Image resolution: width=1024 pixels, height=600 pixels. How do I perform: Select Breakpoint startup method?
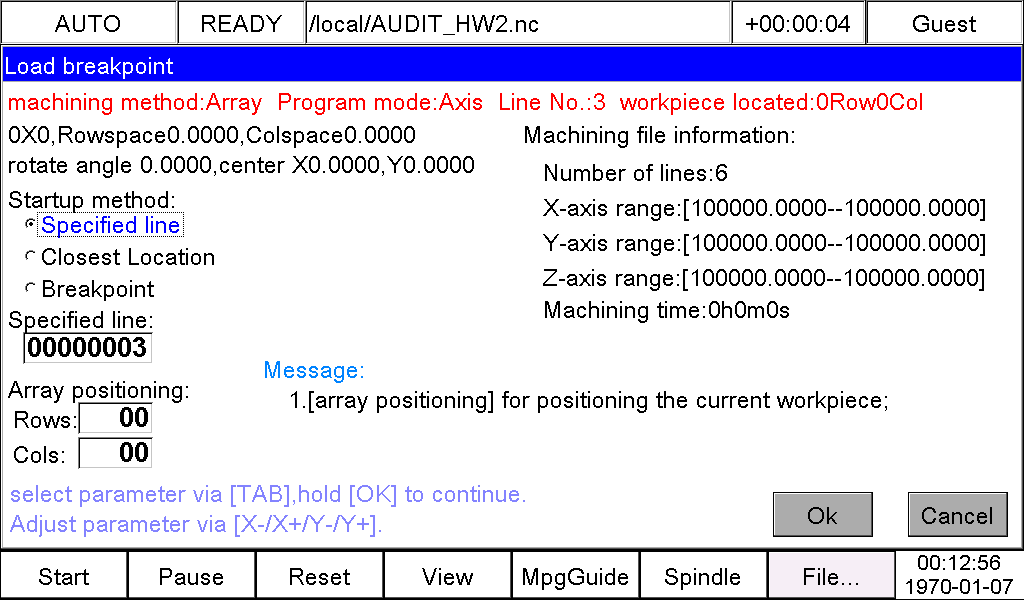tap(30, 288)
